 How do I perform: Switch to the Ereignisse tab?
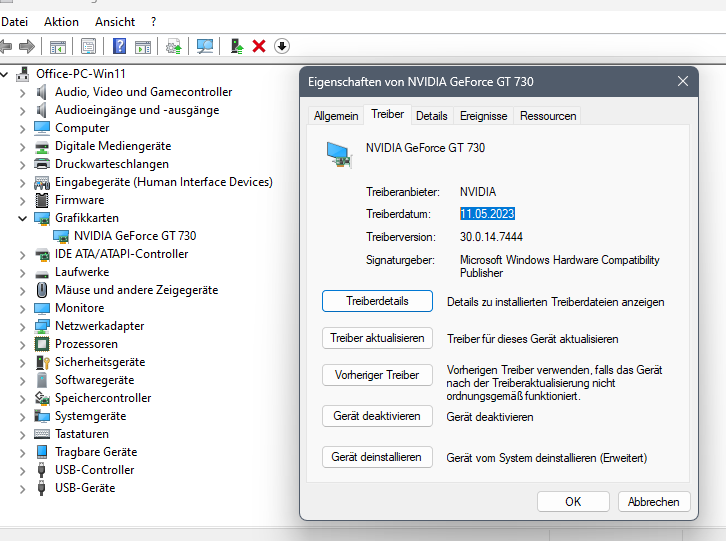tap(483, 116)
